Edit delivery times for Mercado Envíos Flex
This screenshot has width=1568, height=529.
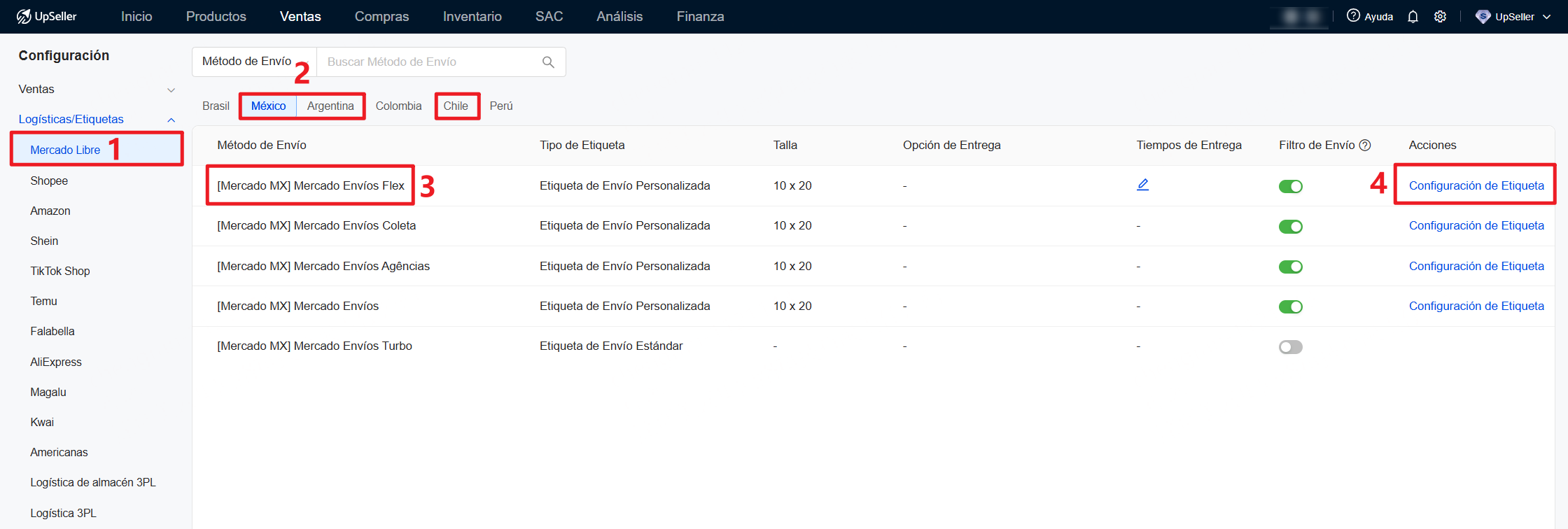coord(1142,185)
